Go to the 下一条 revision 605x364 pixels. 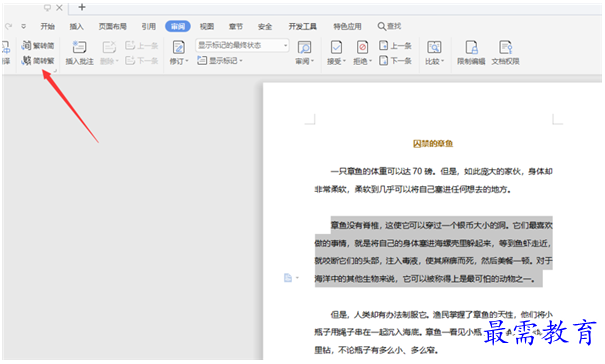pos(395,61)
